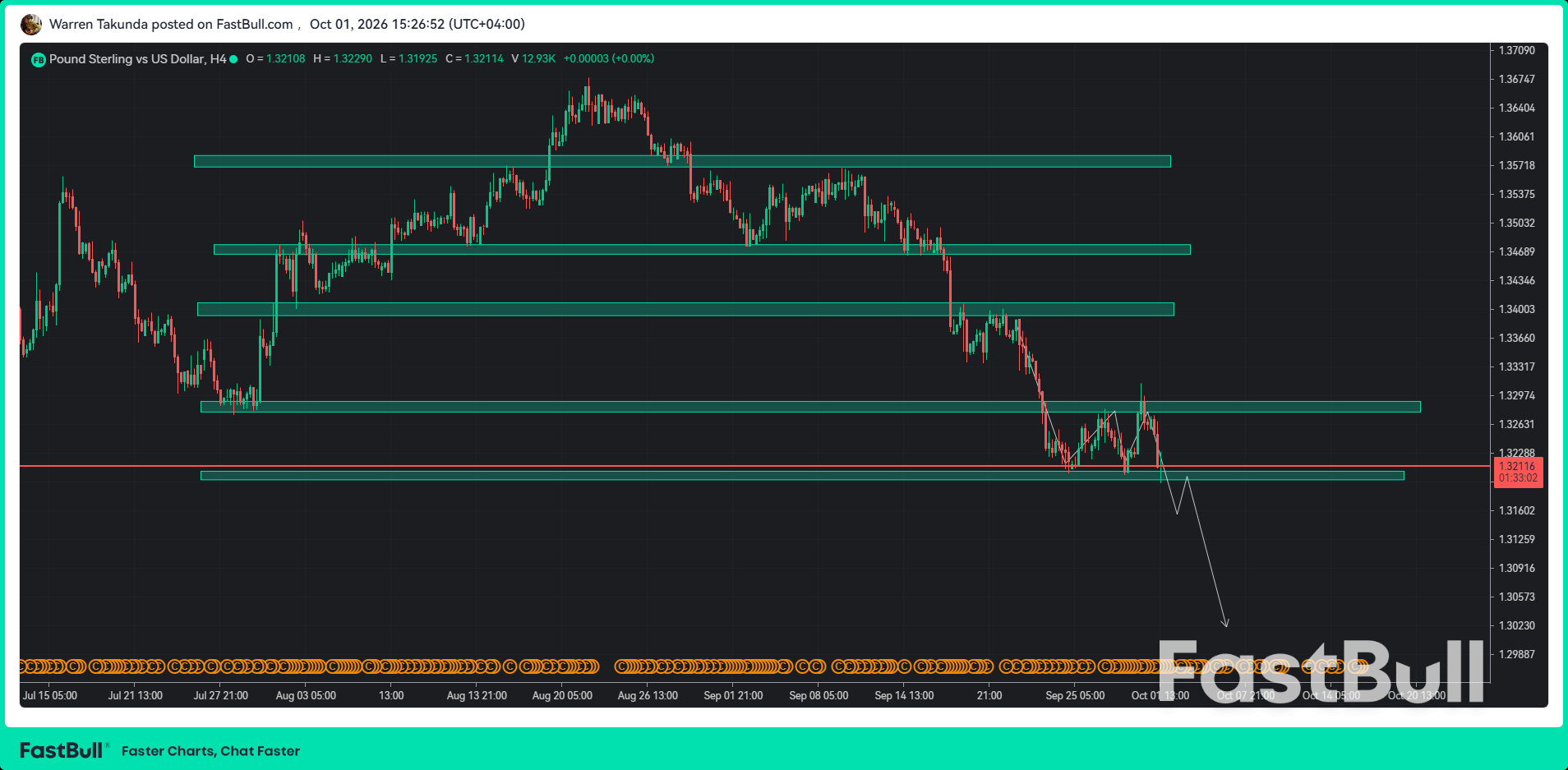
Task: Click the red current price label 1.32116
Action: point(1518,472)
